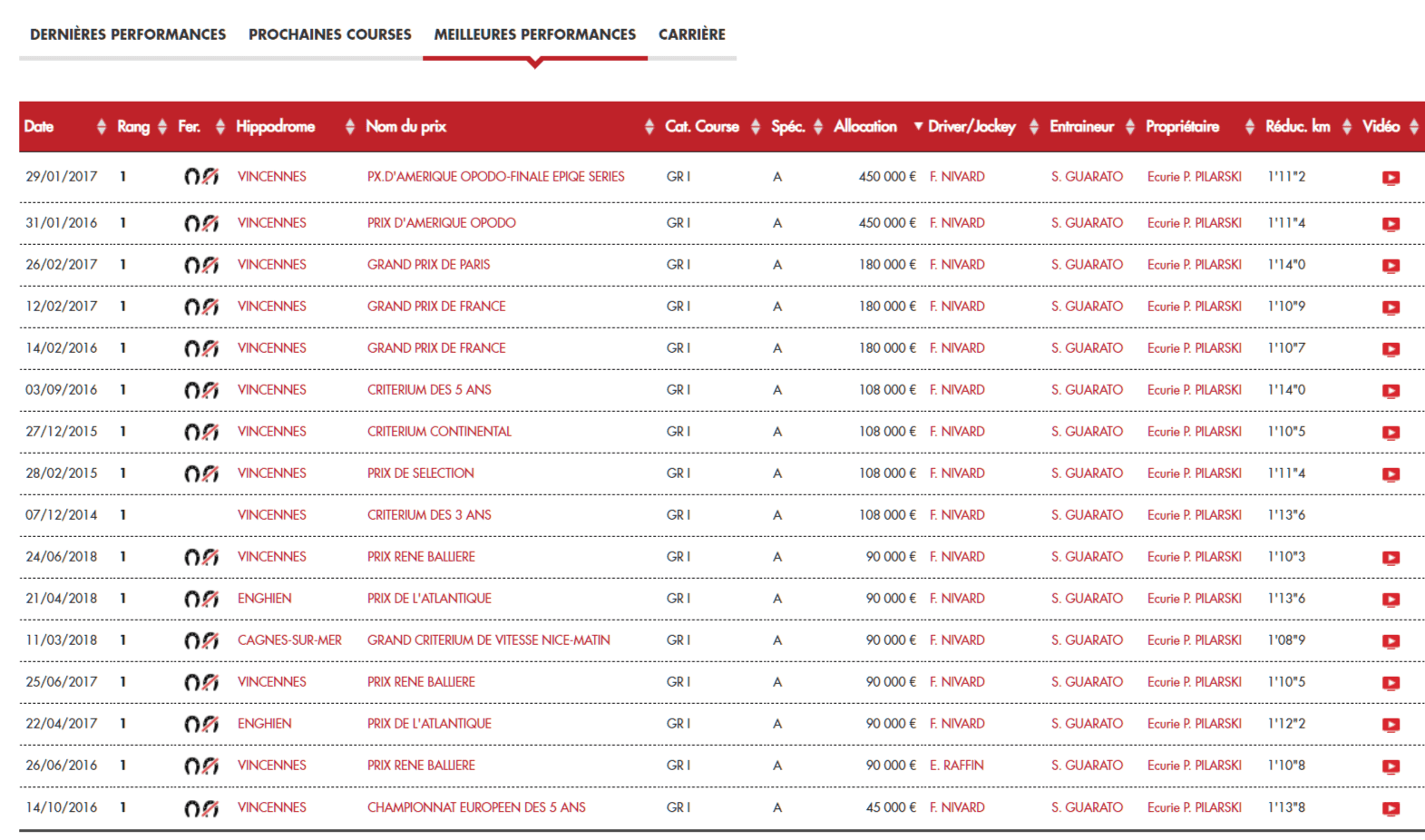Open GRAND CRITERIUM DE VITESSE NICE-MATIN link
Screen dimensions: 1425x840
click(x=489, y=640)
